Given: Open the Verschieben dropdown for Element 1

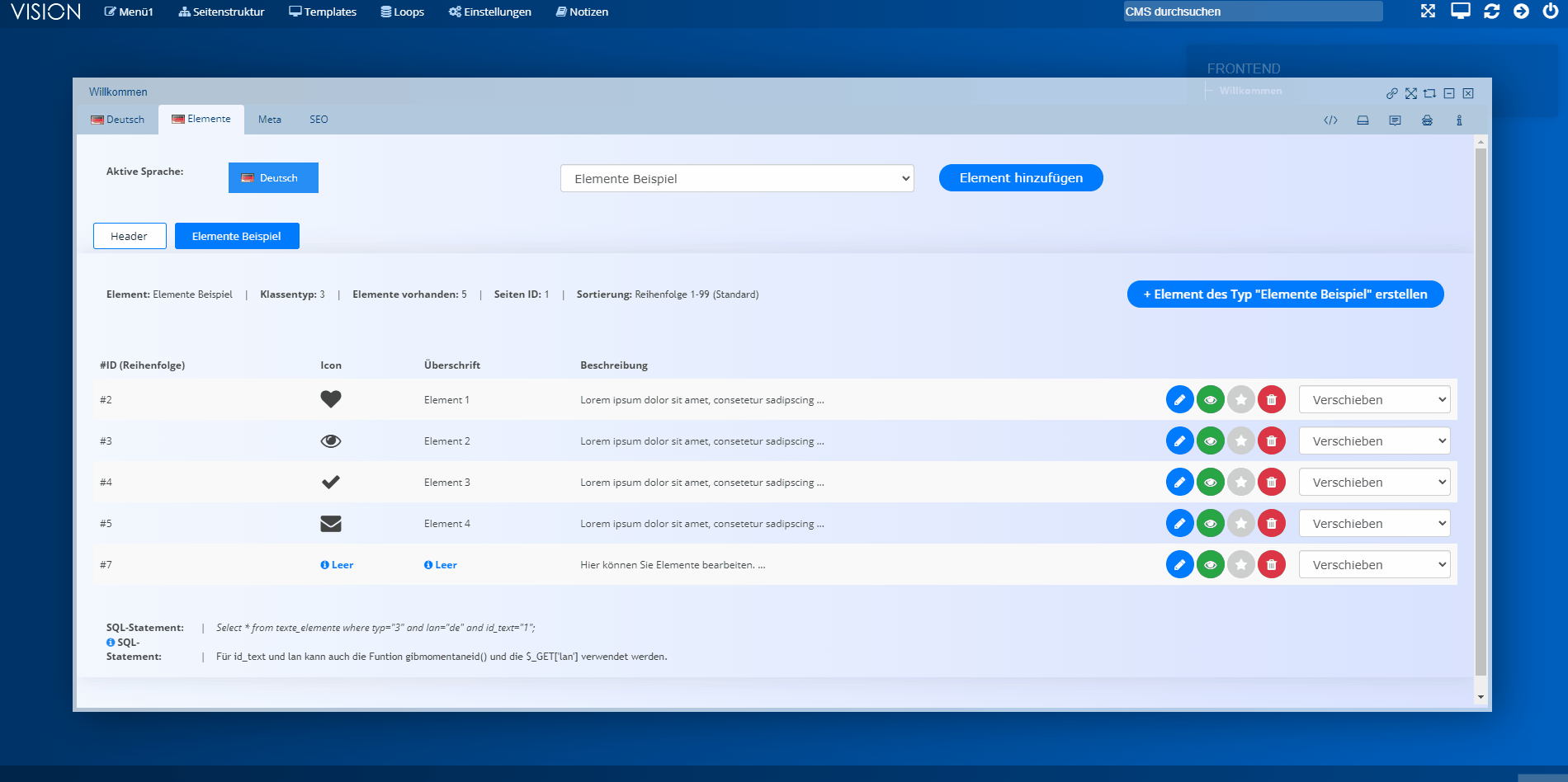Looking at the screenshot, I should tap(1374, 400).
